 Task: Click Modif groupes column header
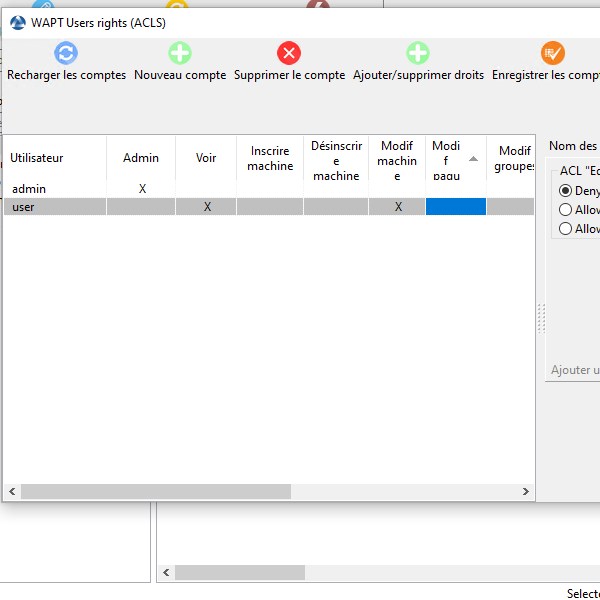510,158
